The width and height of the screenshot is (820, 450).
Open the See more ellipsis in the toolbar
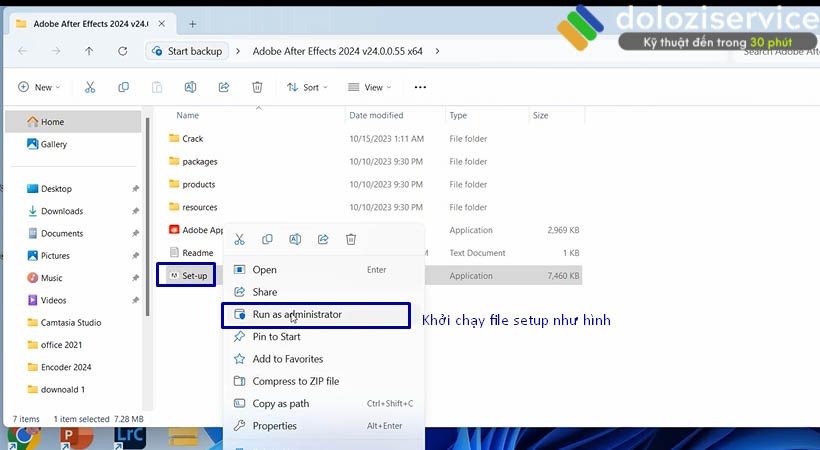click(x=420, y=87)
